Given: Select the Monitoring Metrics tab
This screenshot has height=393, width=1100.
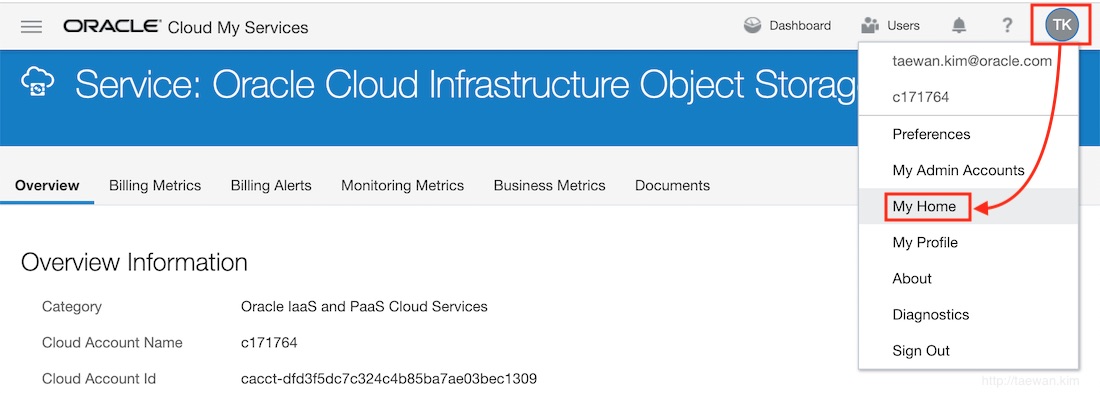Looking at the screenshot, I should (403, 186).
